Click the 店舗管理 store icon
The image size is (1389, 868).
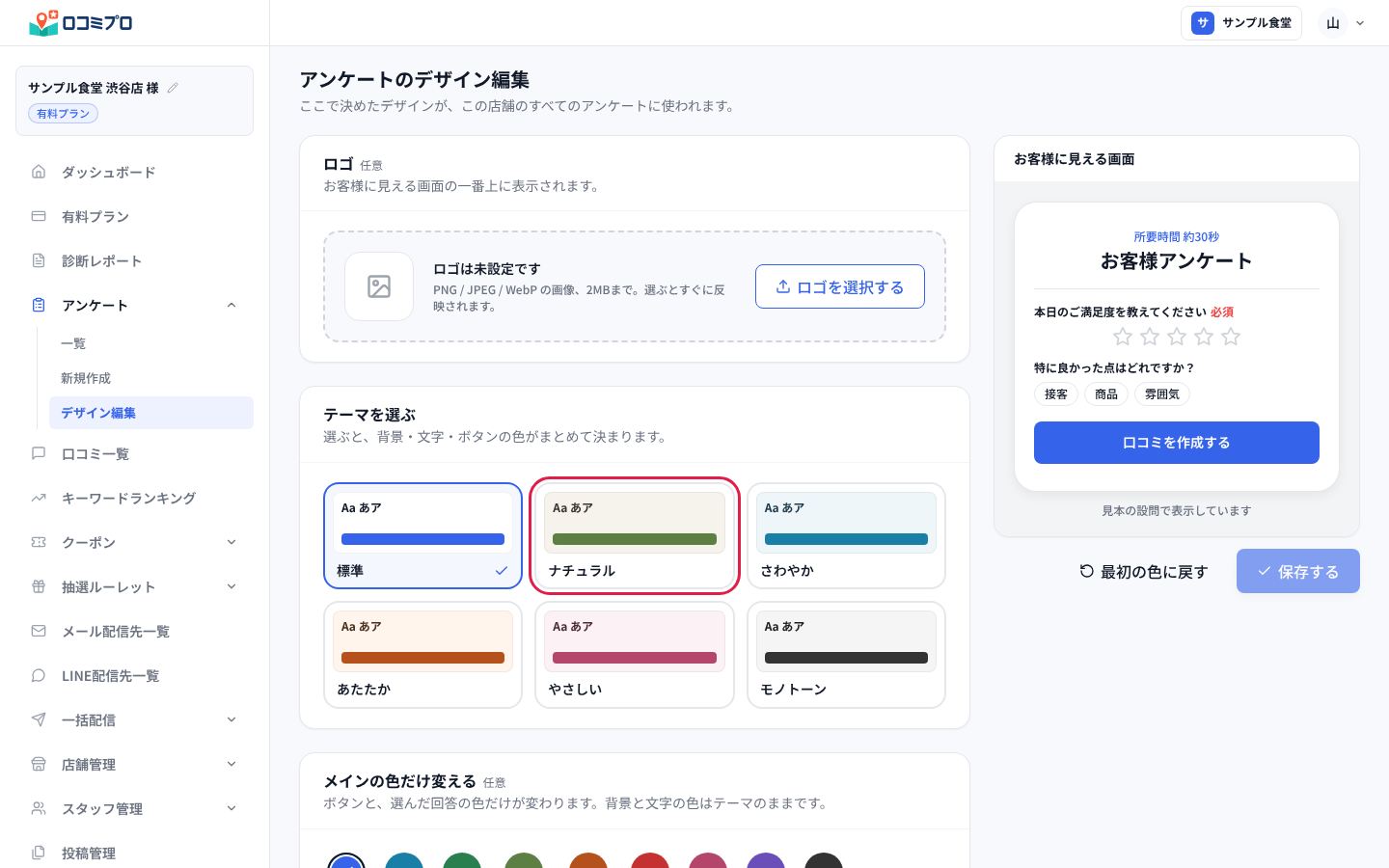coord(39,764)
